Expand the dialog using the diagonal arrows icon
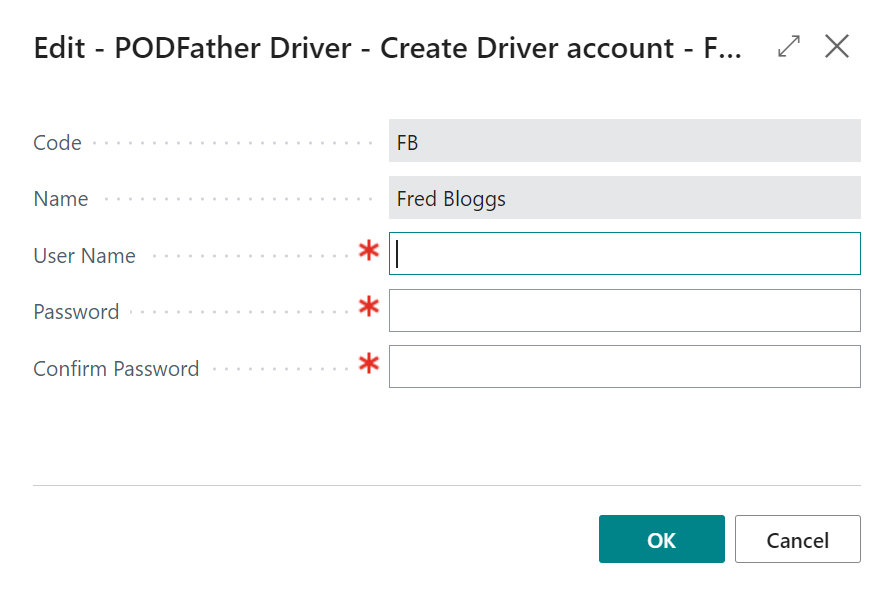The height and width of the screenshot is (596, 892). click(788, 47)
